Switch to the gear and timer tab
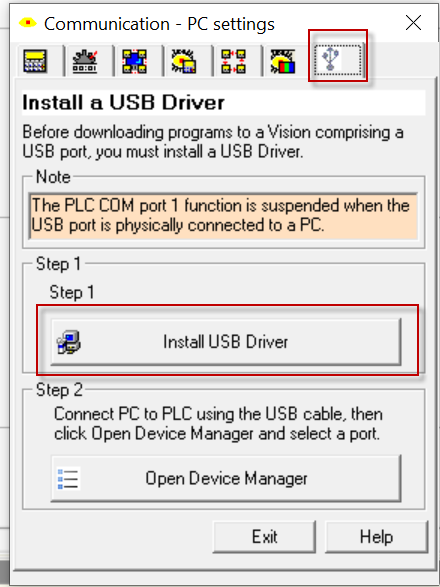The width and height of the screenshot is (440, 587). [x=85, y=61]
